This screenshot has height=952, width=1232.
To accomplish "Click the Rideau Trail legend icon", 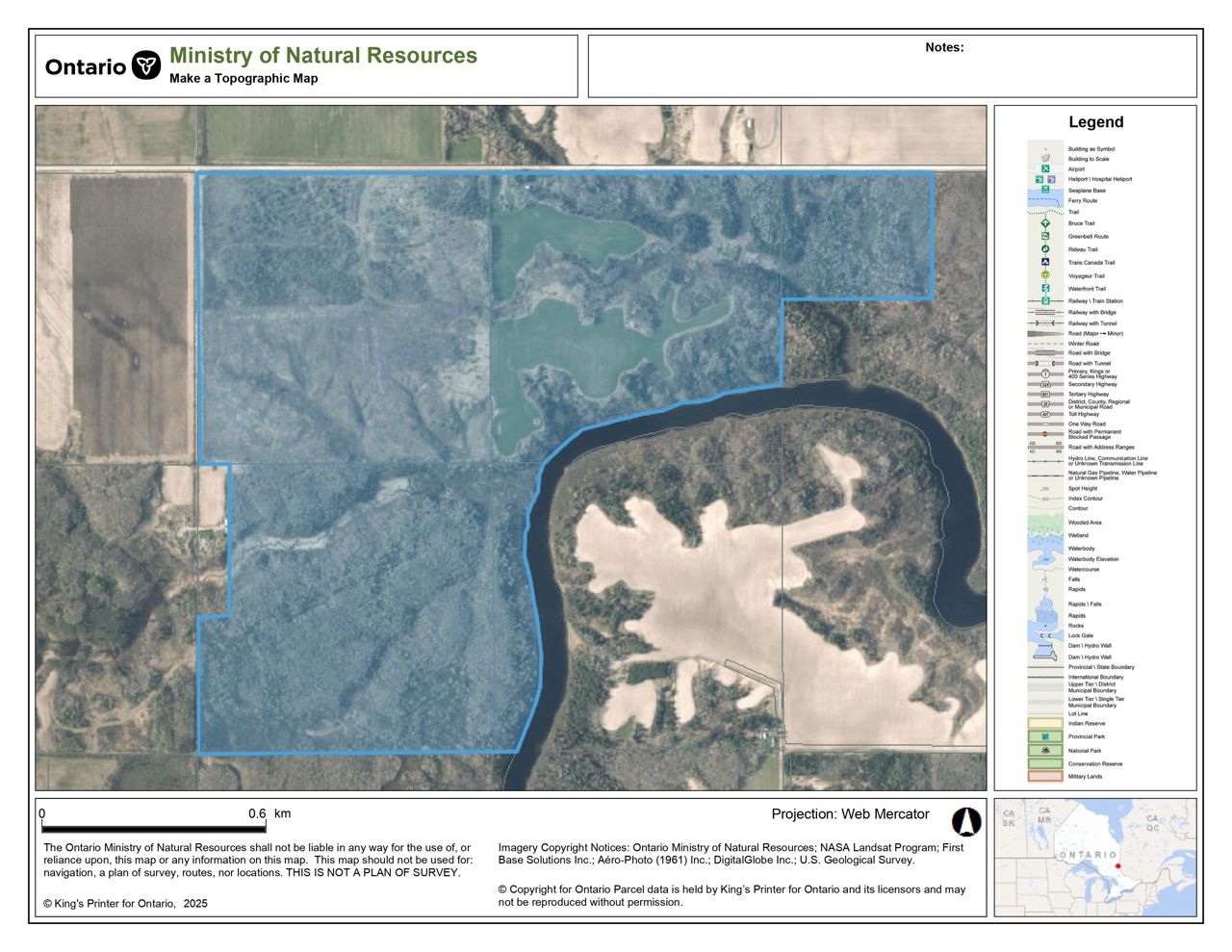I will (x=1045, y=249).
